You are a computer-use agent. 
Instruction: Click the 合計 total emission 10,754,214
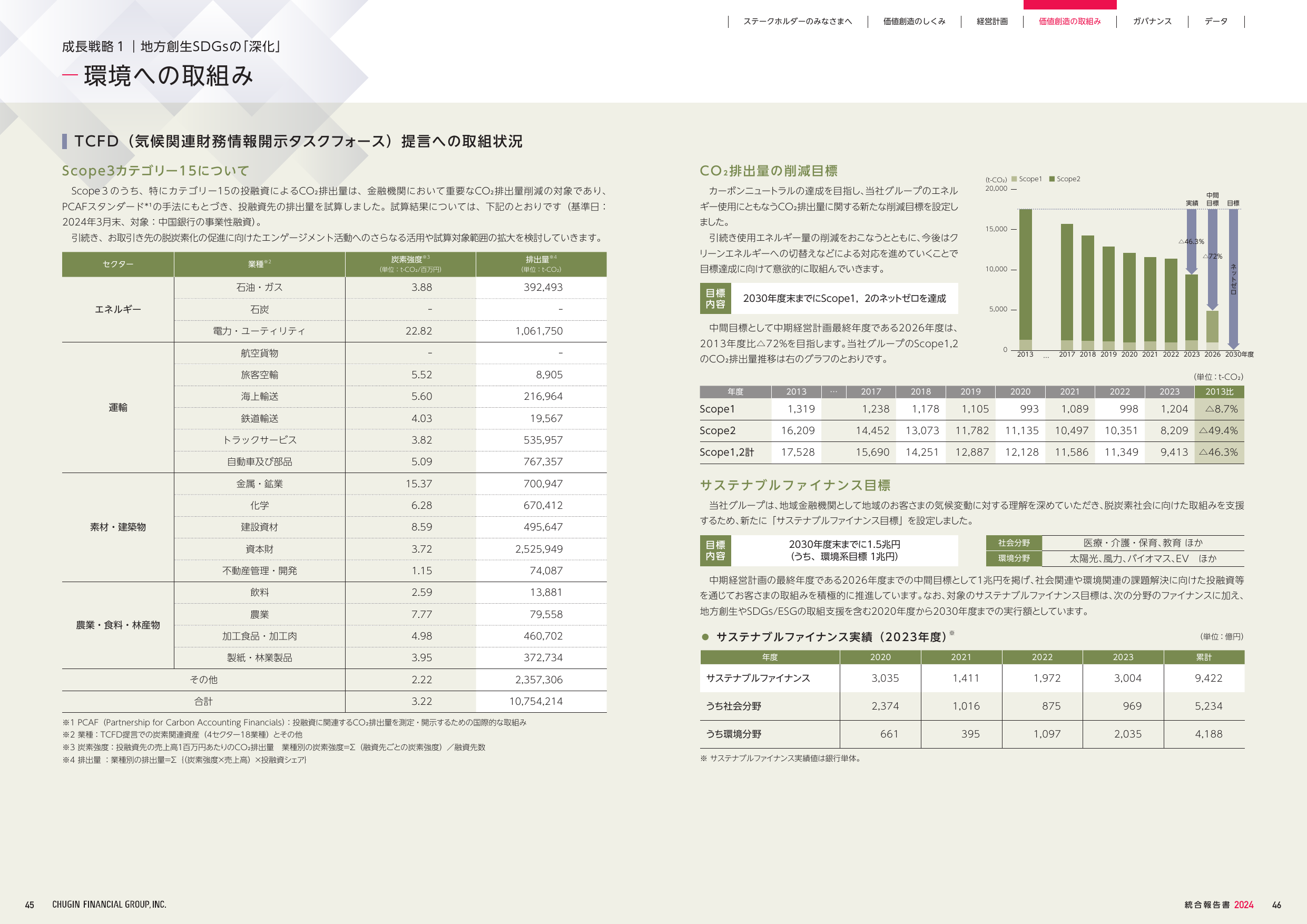click(x=536, y=701)
